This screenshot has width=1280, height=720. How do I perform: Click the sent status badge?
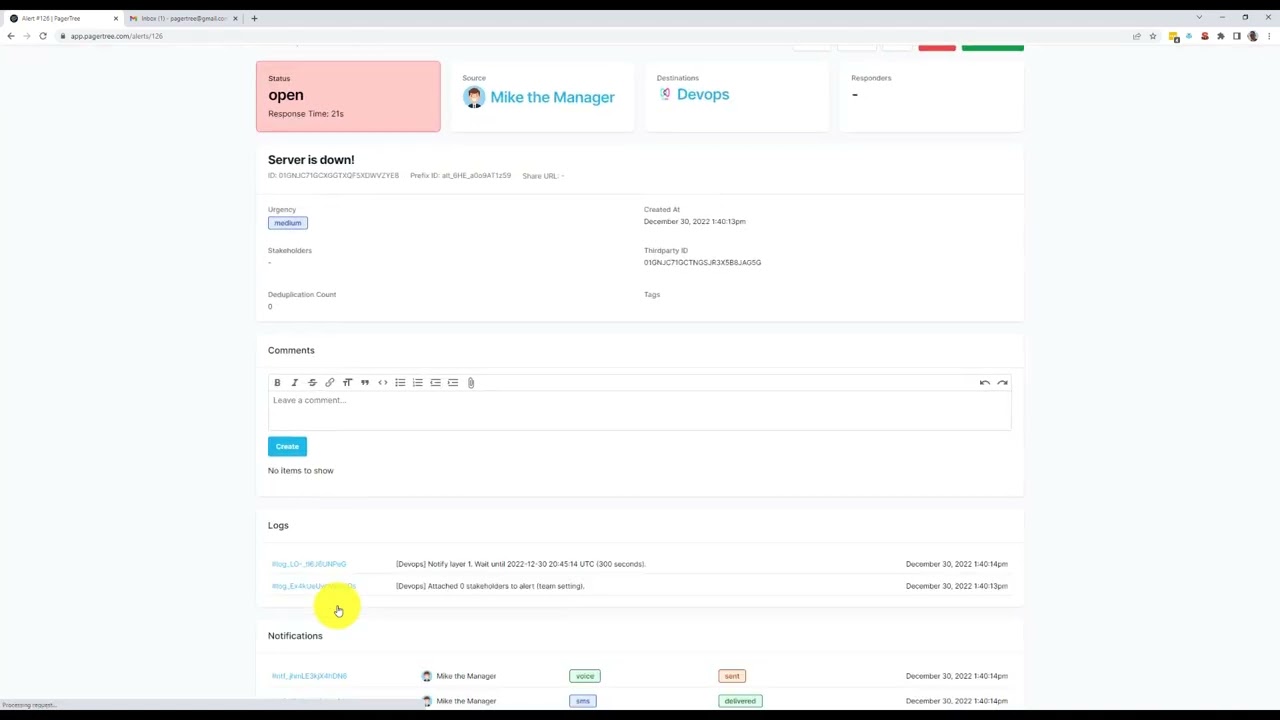tap(732, 676)
